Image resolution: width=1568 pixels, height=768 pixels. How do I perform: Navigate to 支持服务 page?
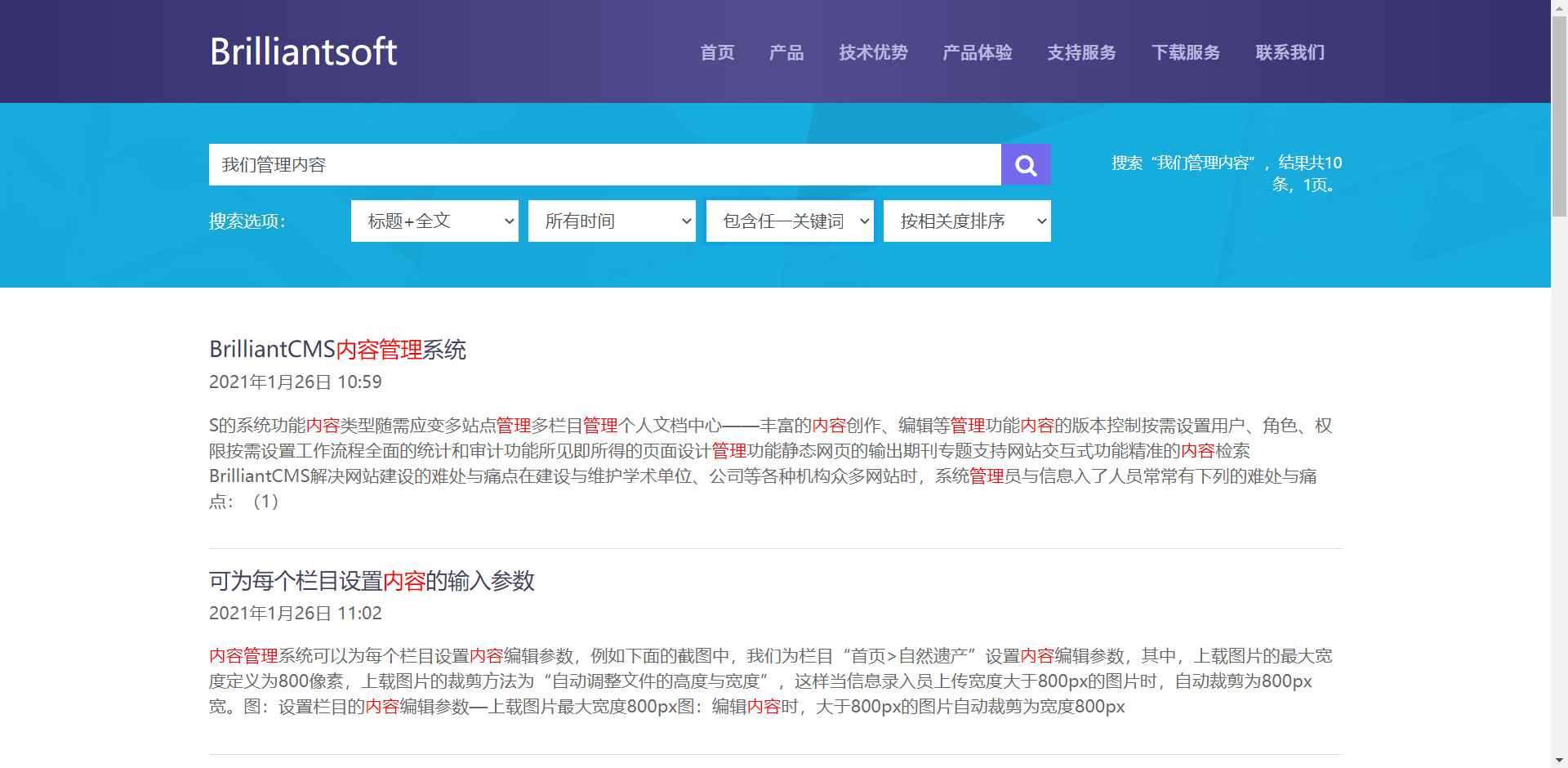[x=1081, y=52]
